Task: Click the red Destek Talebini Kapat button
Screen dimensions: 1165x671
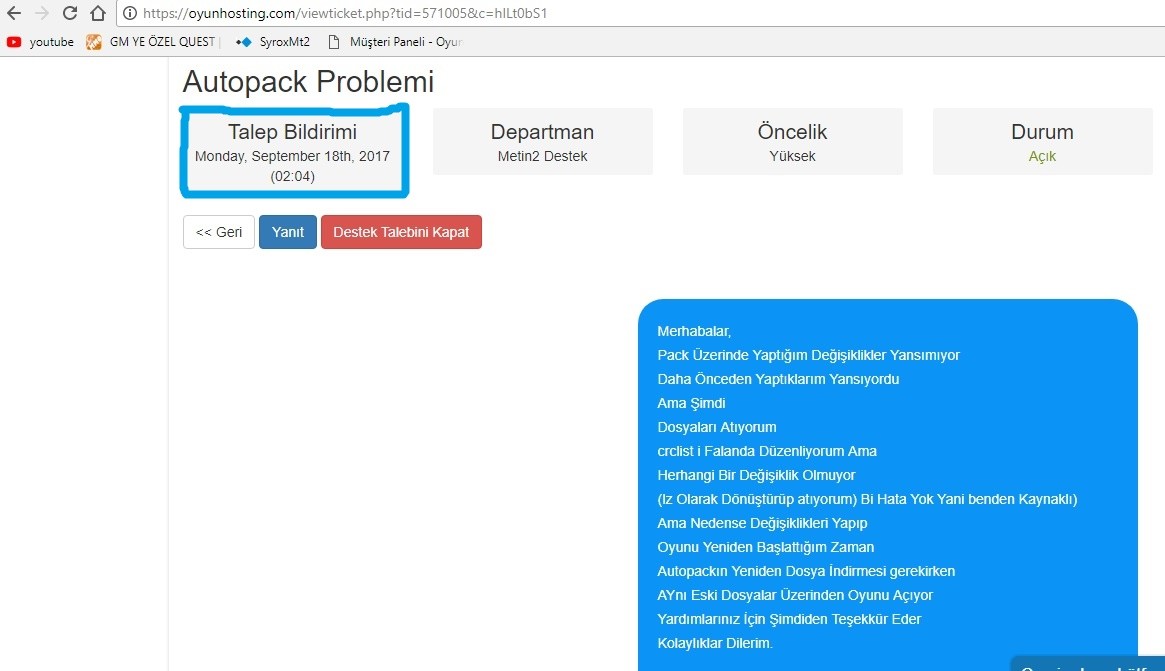Action: (401, 232)
